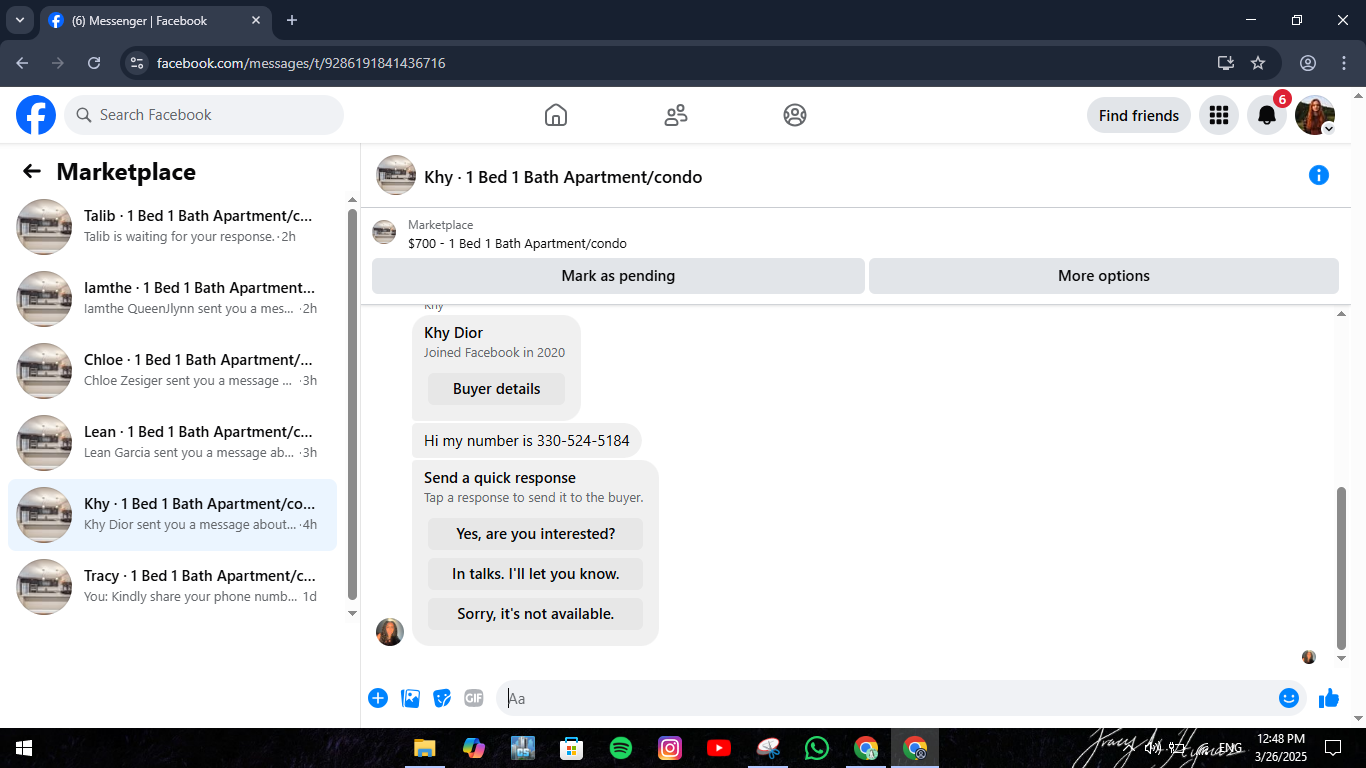Click the conversation list scrollbar
The height and width of the screenshot is (768, 1366).
(x=352, y=404)
